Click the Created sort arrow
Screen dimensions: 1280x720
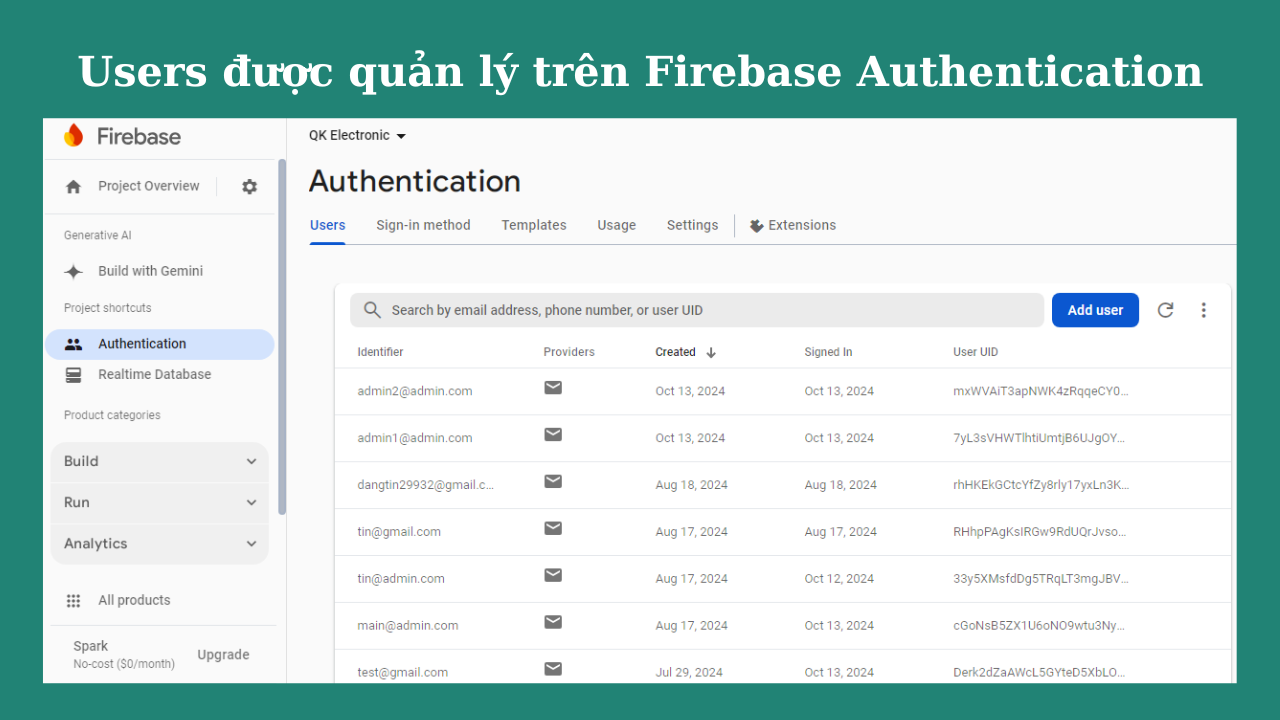point(711,352)
